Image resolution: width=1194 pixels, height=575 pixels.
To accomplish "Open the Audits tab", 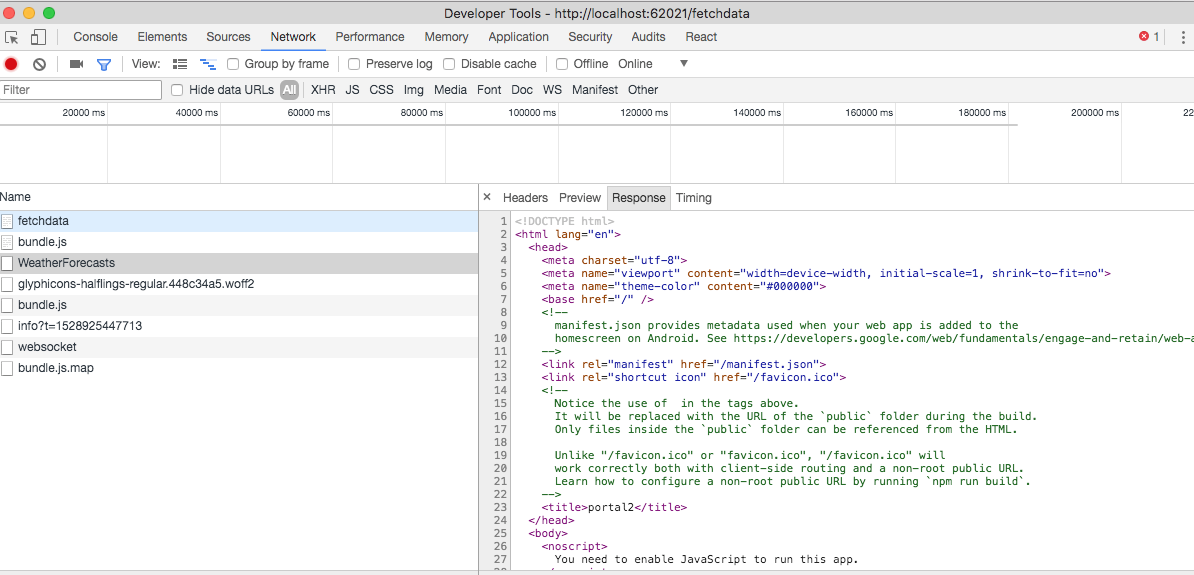I will (649, 37).
